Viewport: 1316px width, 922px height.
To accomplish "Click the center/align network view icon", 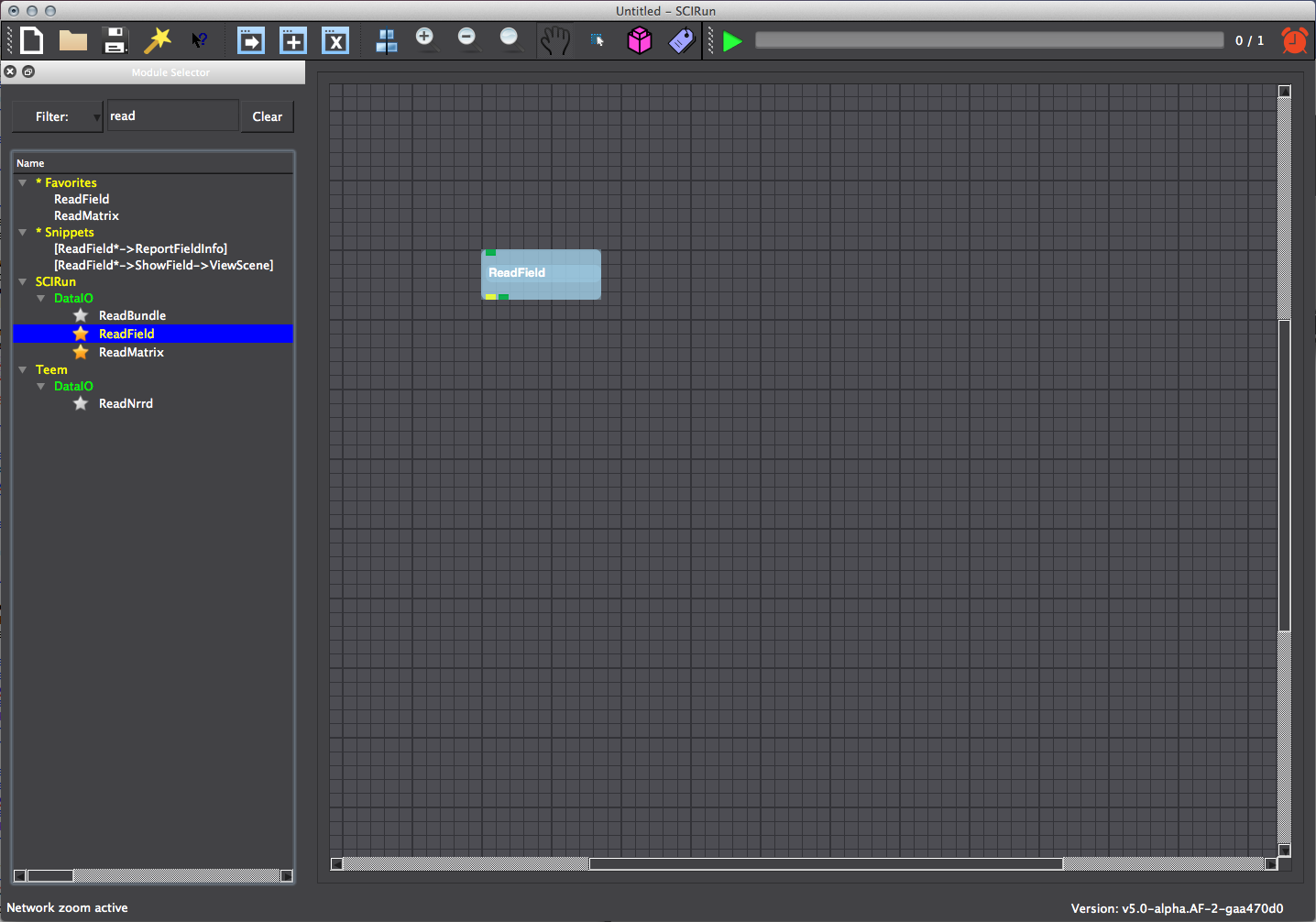I will (x=387, y=40).
